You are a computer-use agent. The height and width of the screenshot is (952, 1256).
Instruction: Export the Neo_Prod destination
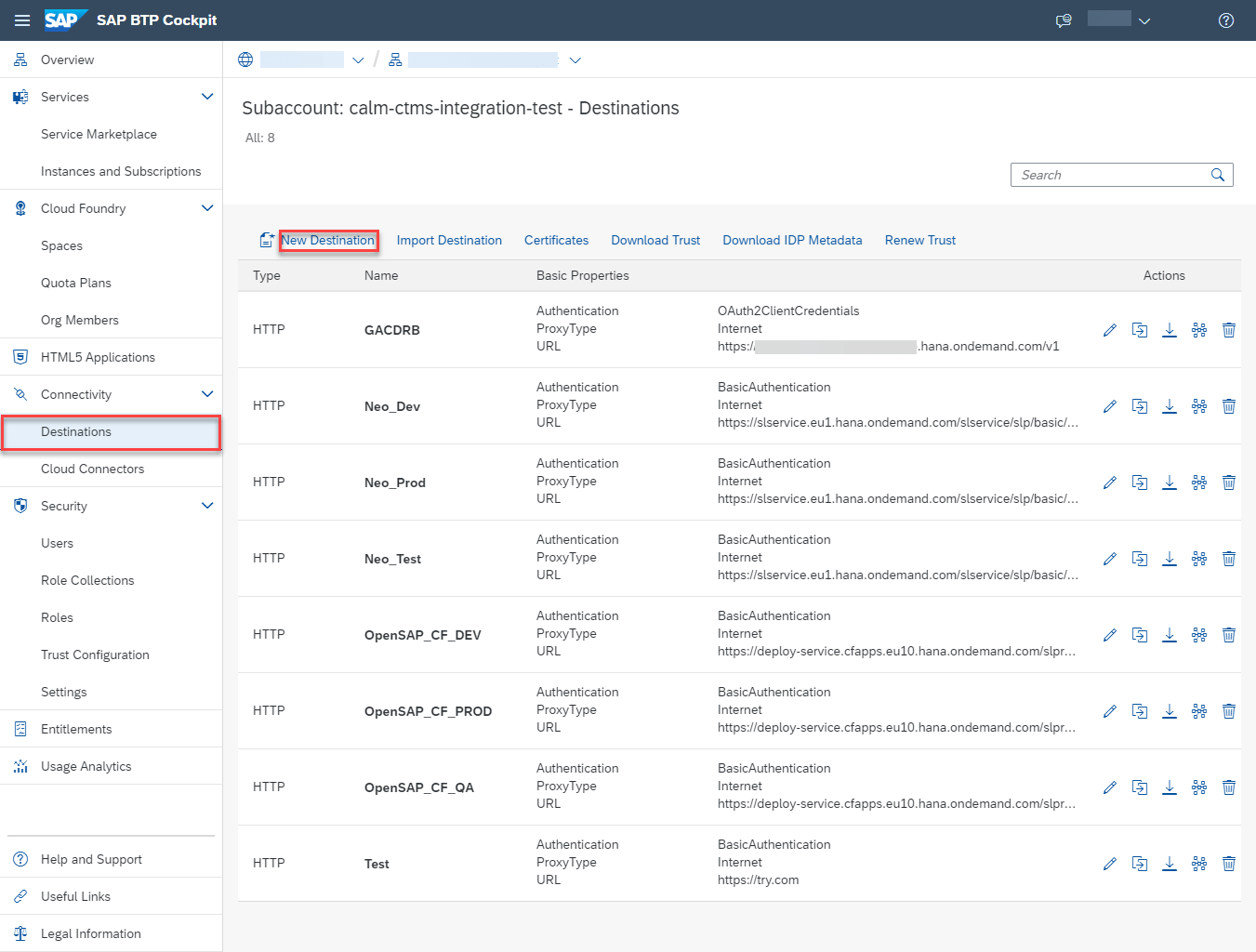tap(1170, 483)
